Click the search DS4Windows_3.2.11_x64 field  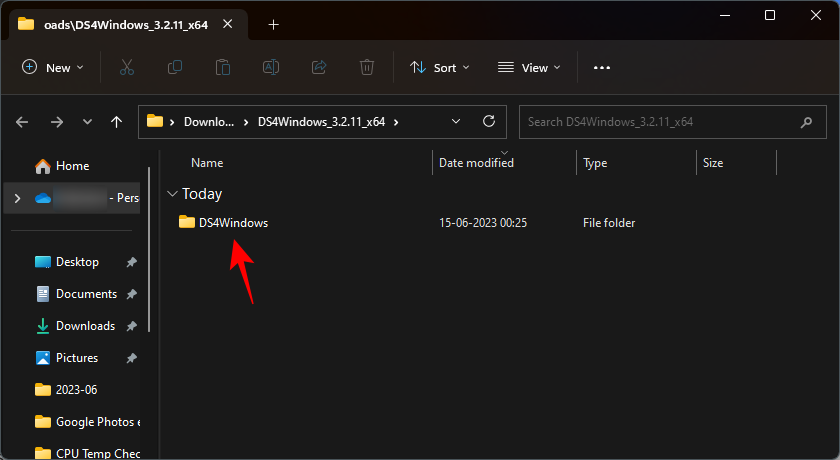click(672, 122)
